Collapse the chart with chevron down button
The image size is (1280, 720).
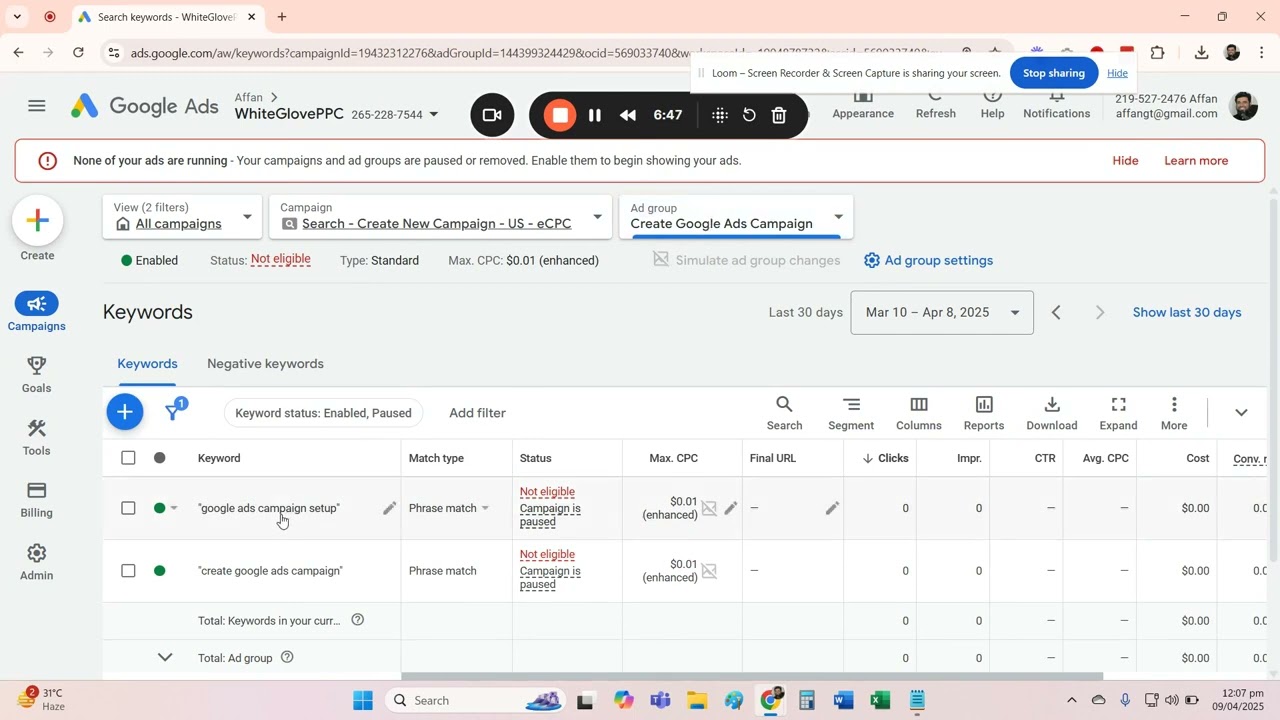(x=1241, y=413)
